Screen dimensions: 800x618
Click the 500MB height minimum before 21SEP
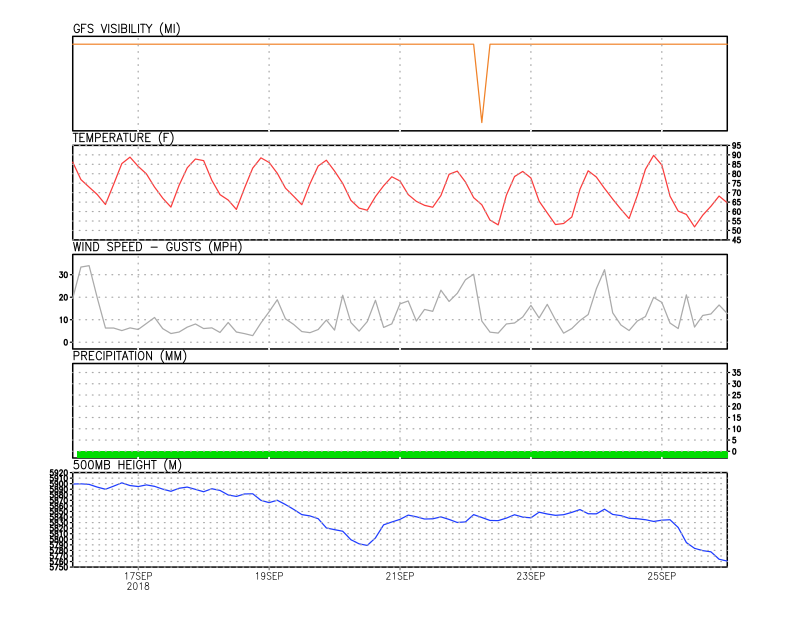click(x=367, y=546)
